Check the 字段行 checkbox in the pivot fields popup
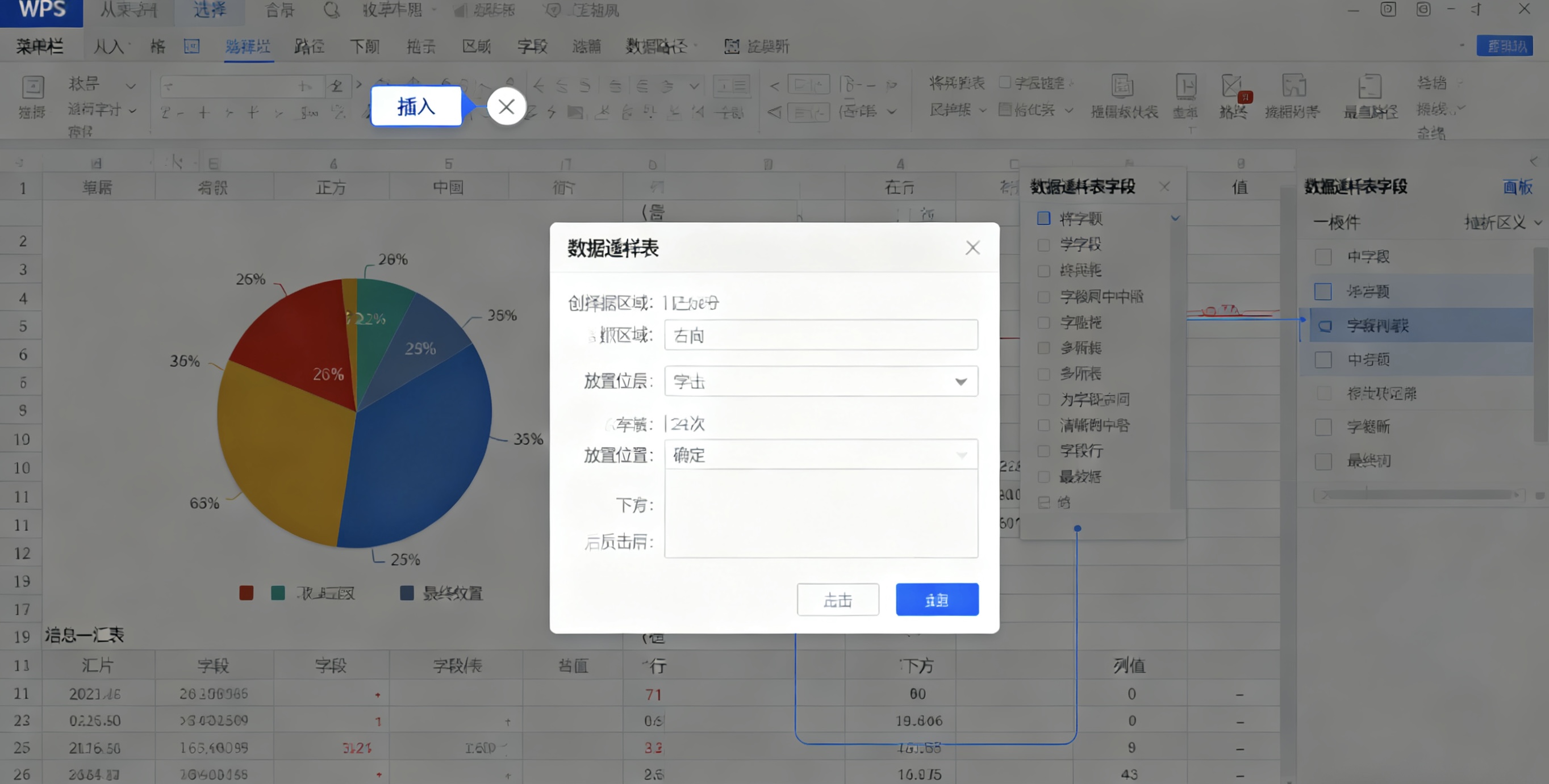Viewport: 1549px width, 784px height. coord(1044,451)
